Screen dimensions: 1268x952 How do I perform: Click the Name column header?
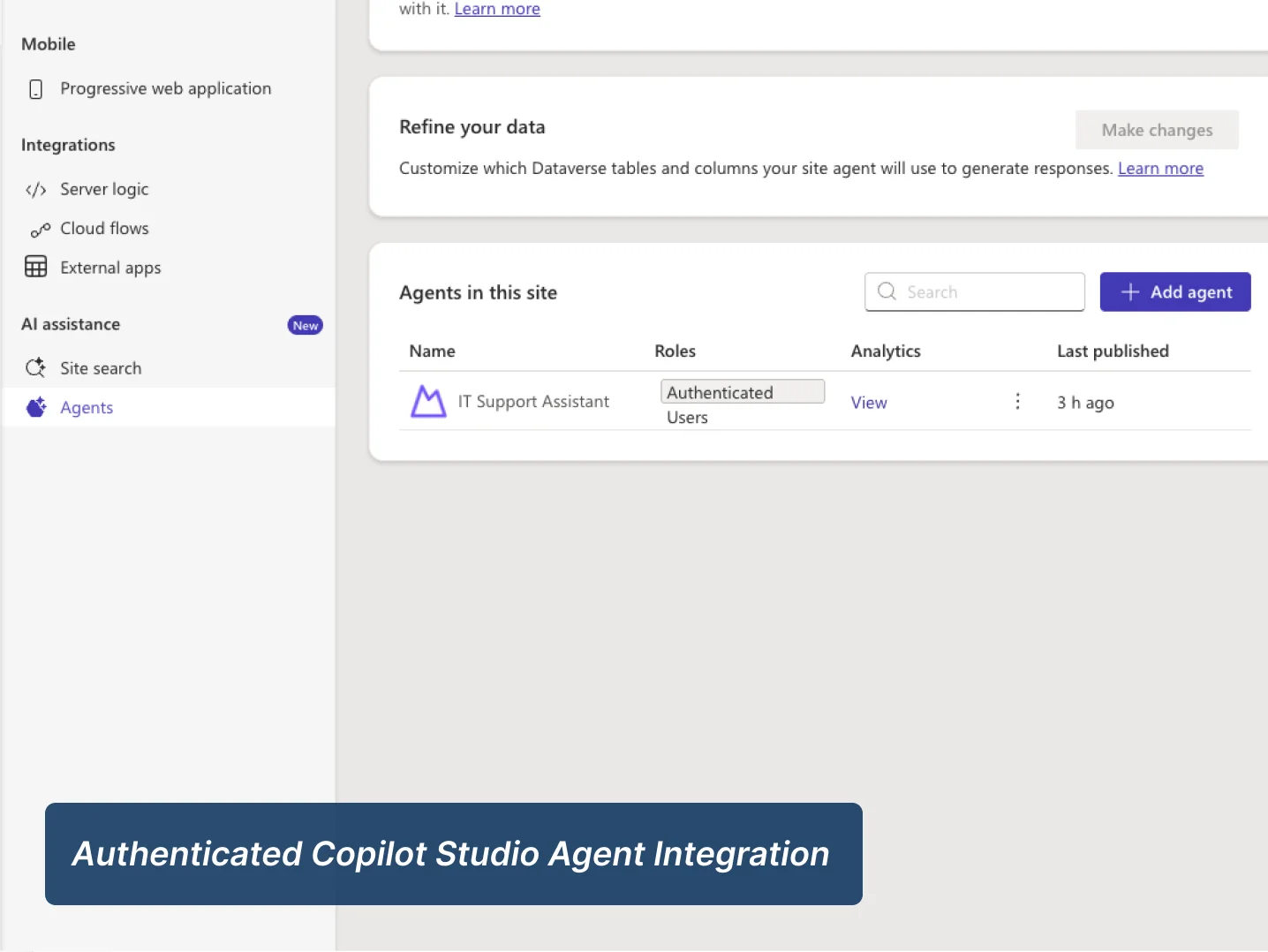click(432, 351)
